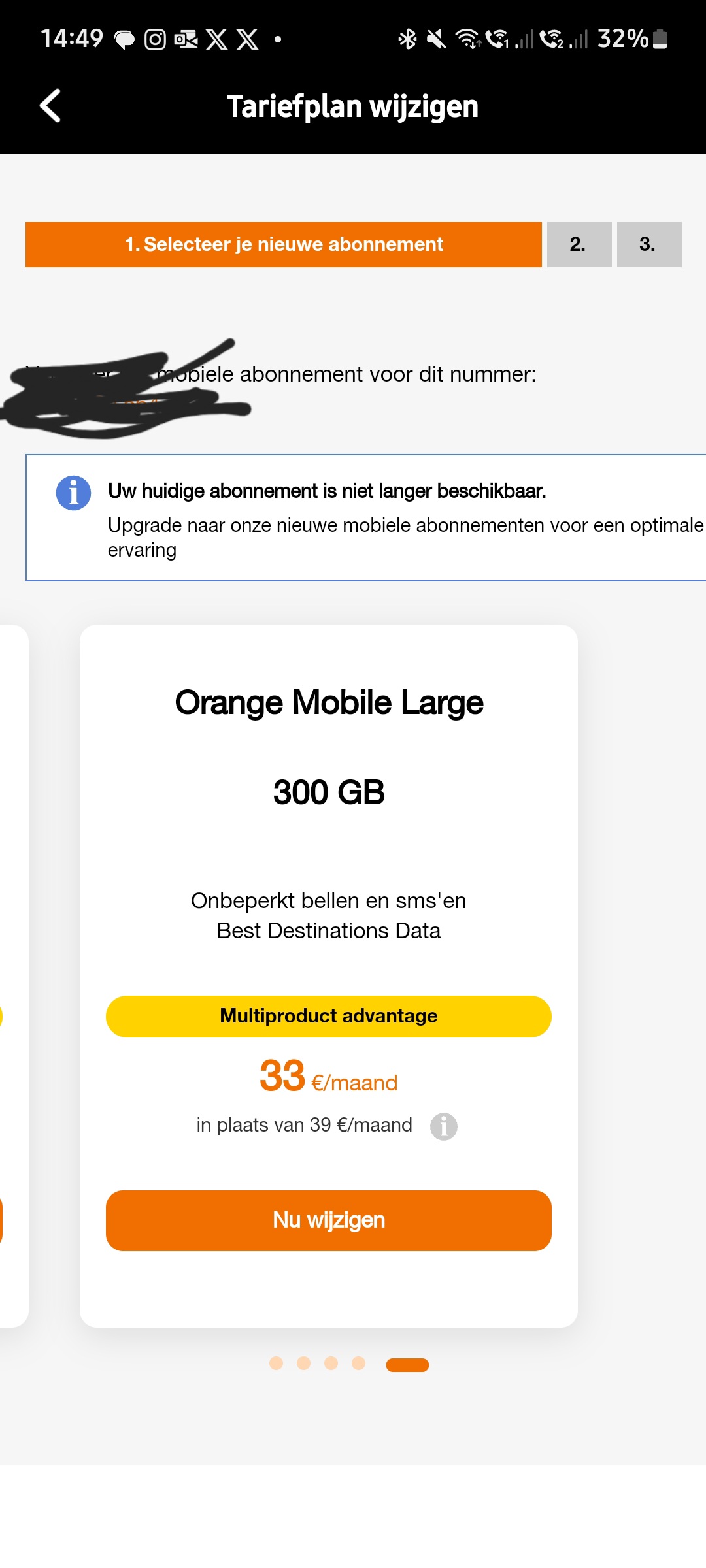The width and height of the screenshot is (706, 1568).
Task: Tap the battery indicator icon
Action: pyautogui.click(x=660, y=39)
